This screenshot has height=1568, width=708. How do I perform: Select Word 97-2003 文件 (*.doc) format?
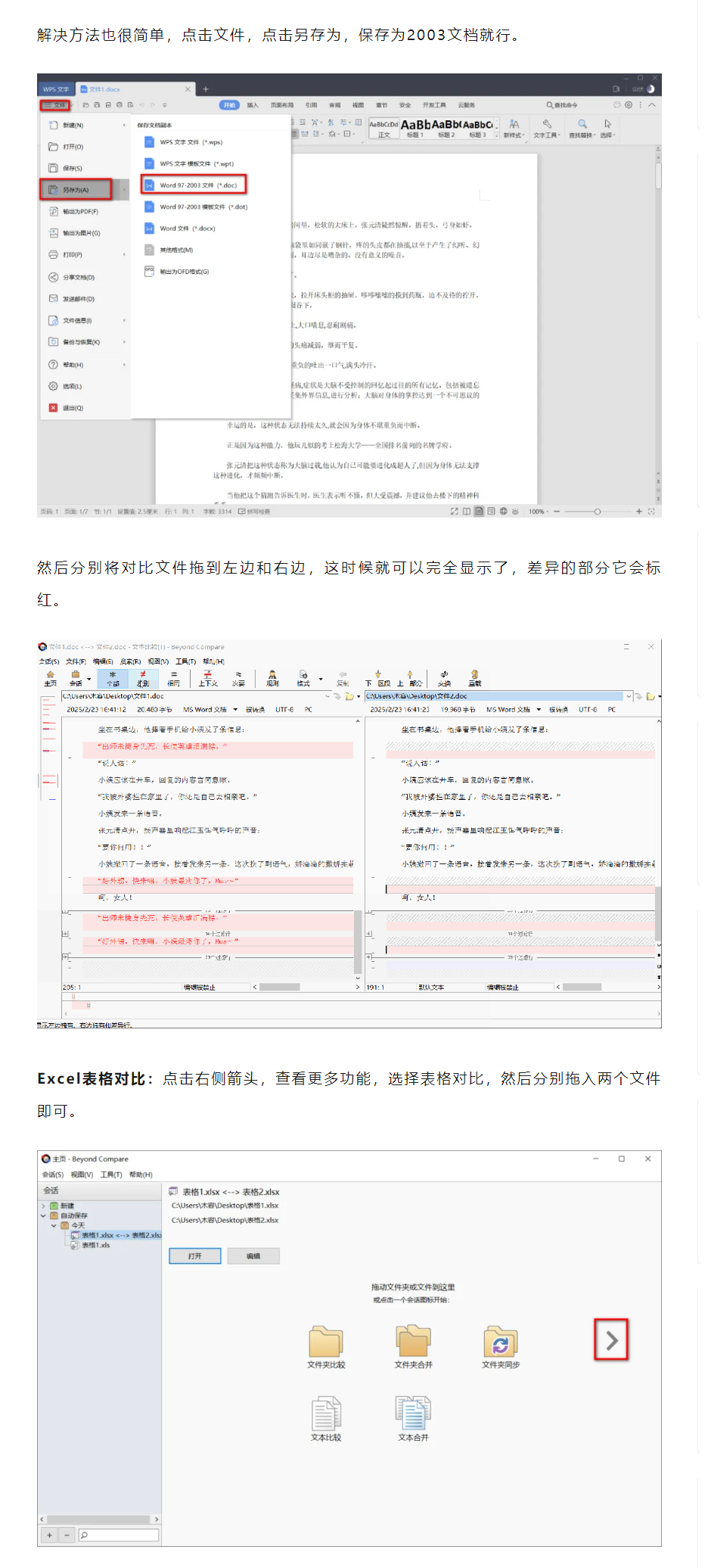click(x=194, y=185)
